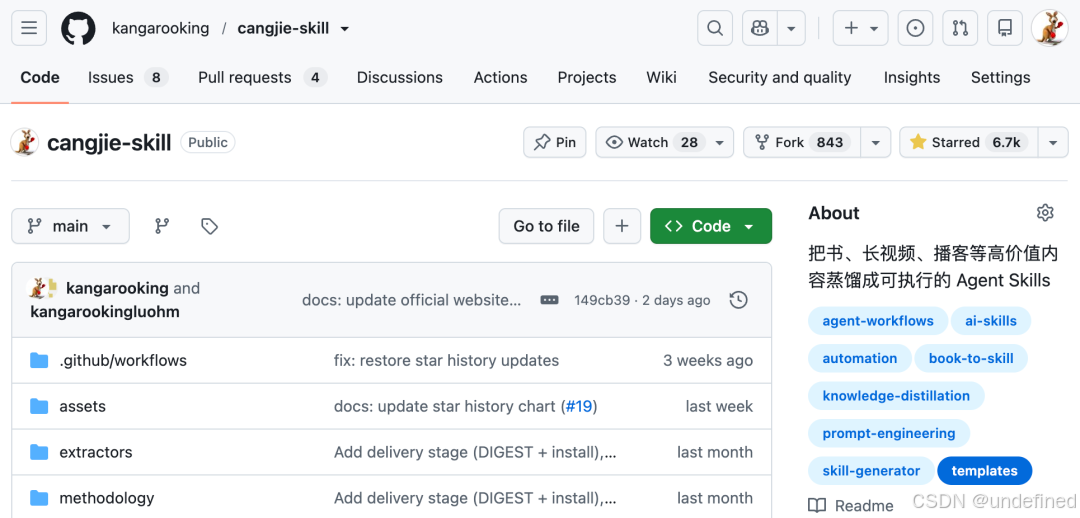The image size is (1080, 518).
Task: Open latest commit message docs: update official website
Action: coord(411,300)
